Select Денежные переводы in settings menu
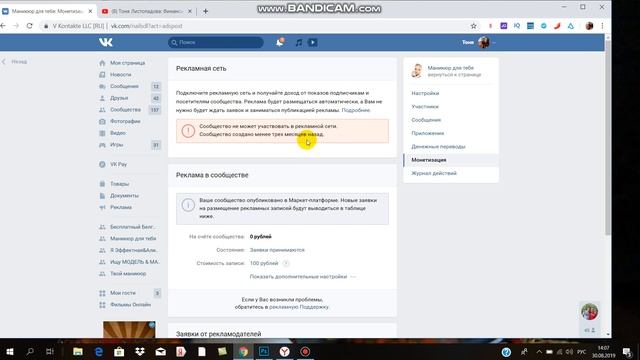The height and width of the screenshot is (360, 640). click(438, 147)
